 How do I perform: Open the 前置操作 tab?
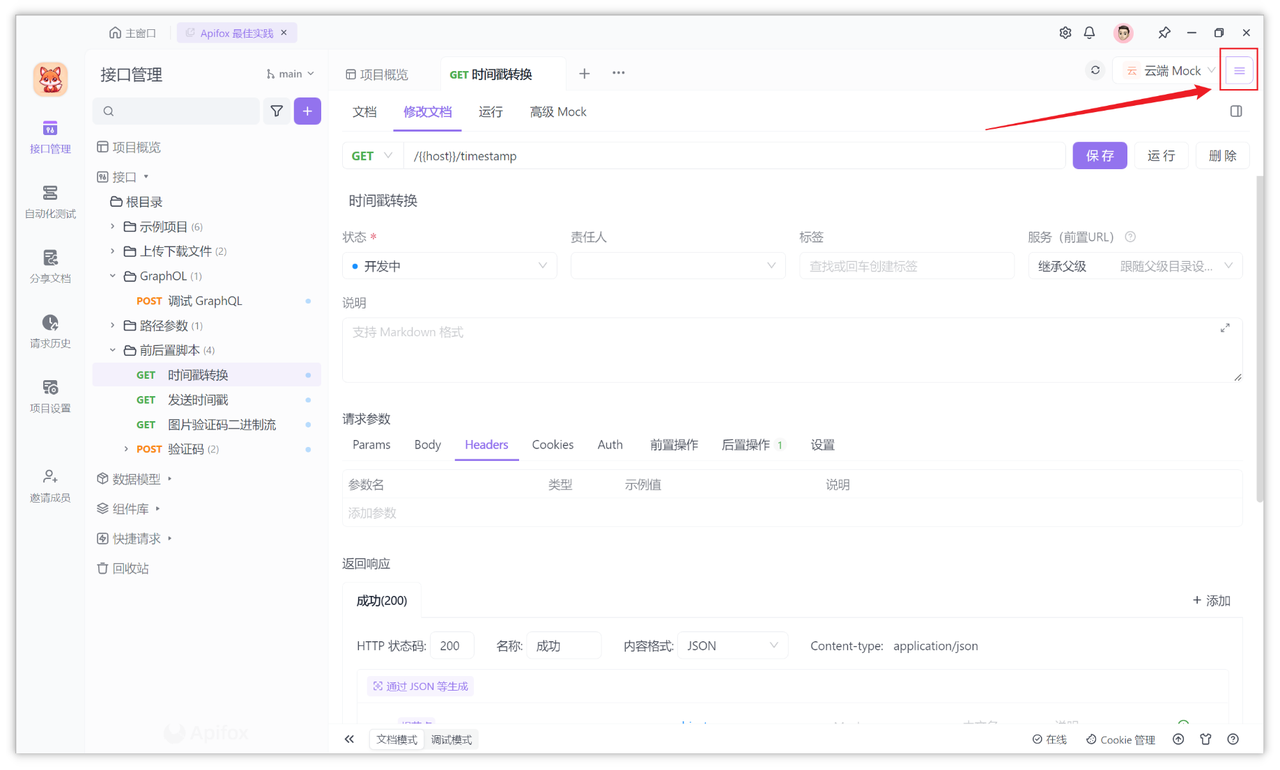click(673, 445)
